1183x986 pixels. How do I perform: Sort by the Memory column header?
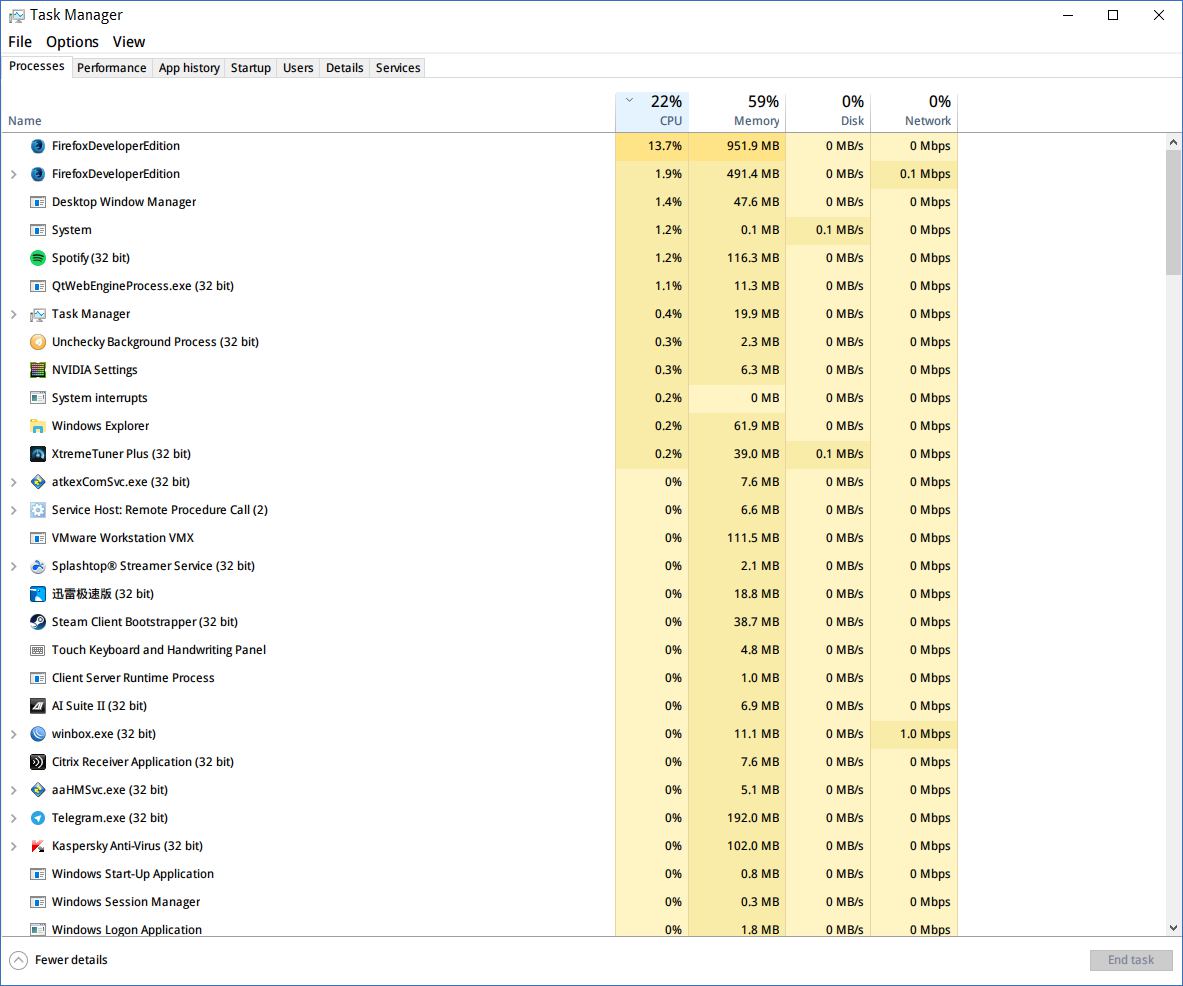click(x=737, y=111)
